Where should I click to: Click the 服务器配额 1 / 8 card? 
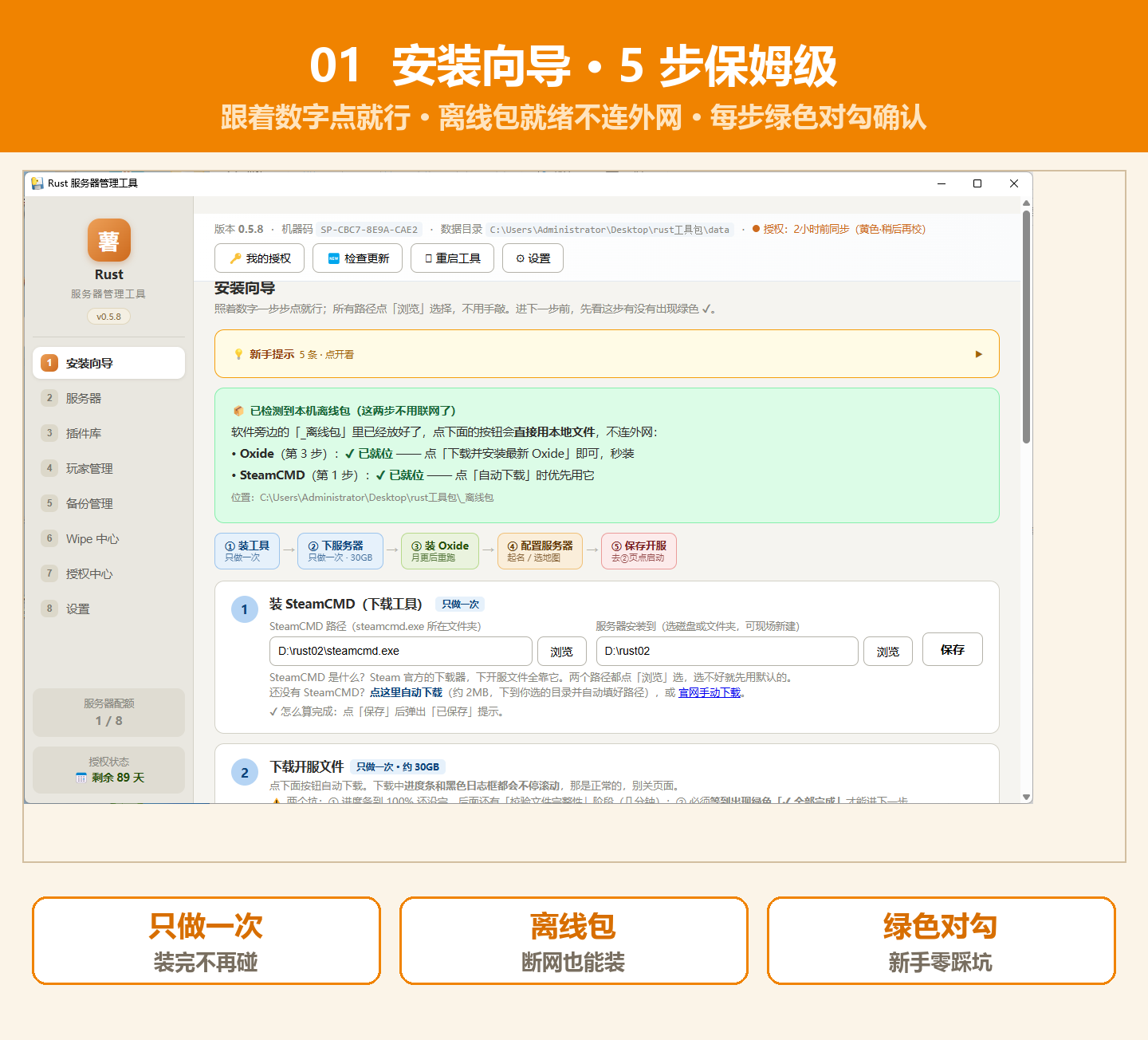108,712
